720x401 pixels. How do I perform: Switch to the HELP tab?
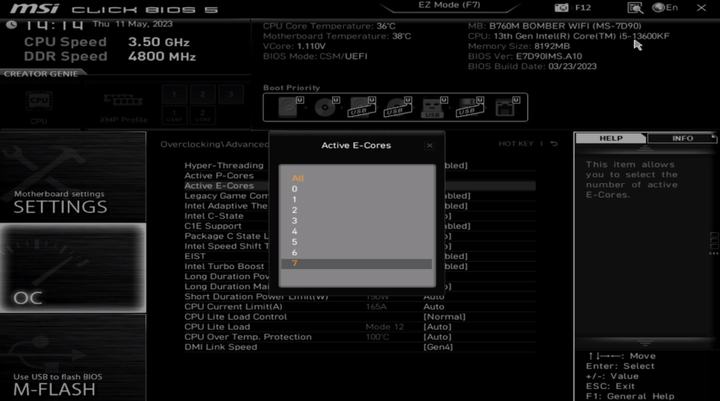(611, 138)
